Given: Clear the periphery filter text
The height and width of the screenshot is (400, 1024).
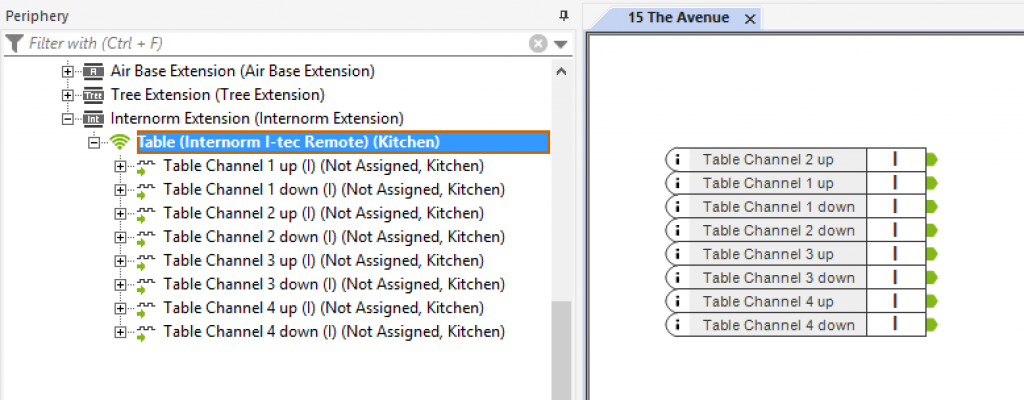Looking at the screenshot, I should [538, 44].
